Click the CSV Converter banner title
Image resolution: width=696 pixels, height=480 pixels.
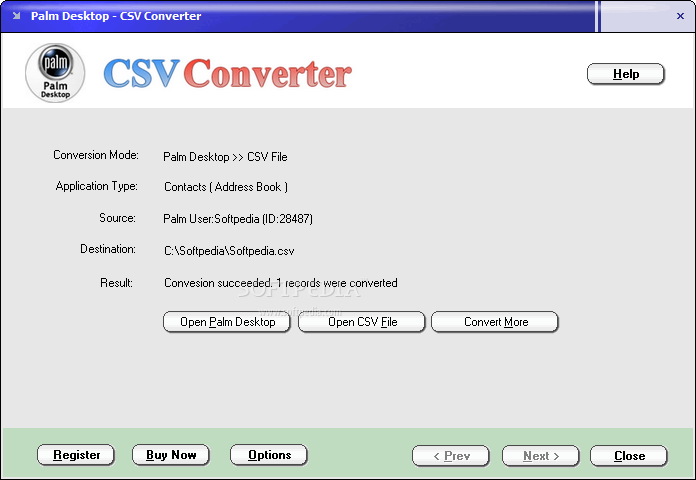tap(228, 73)
